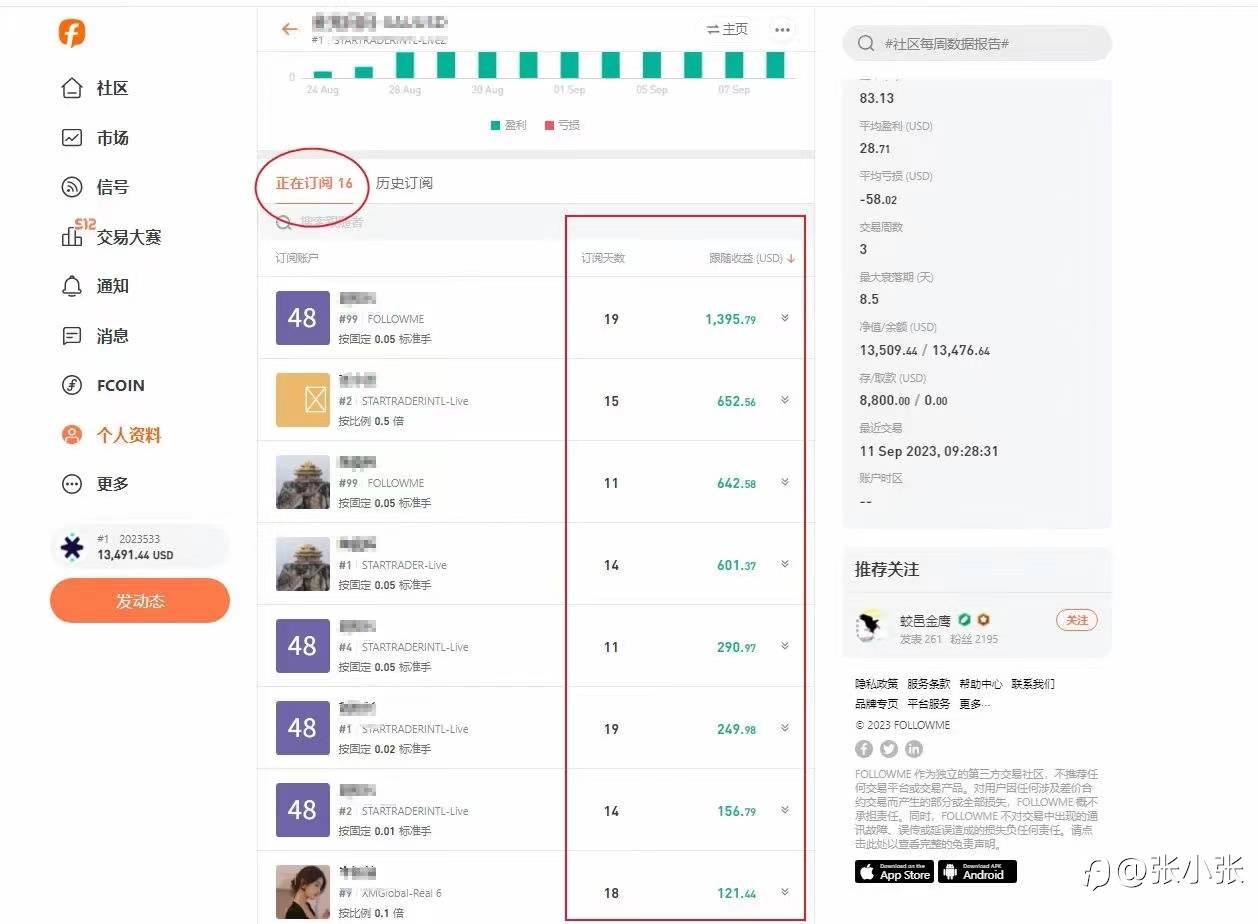Expand the row with 601.37 profit
The image size is (1258, 924).
(x=785, y=565)
